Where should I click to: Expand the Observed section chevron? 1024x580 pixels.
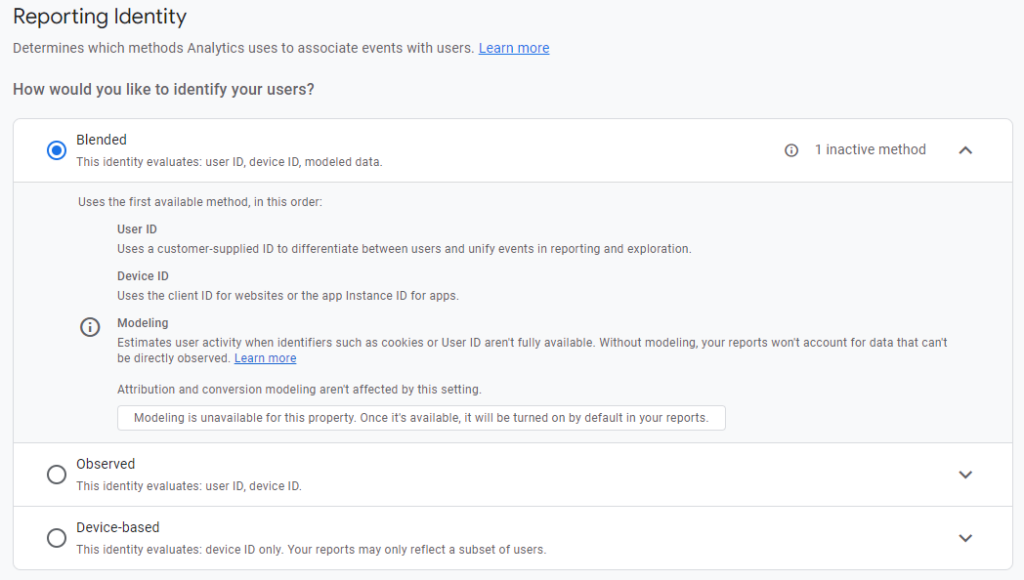965,474
